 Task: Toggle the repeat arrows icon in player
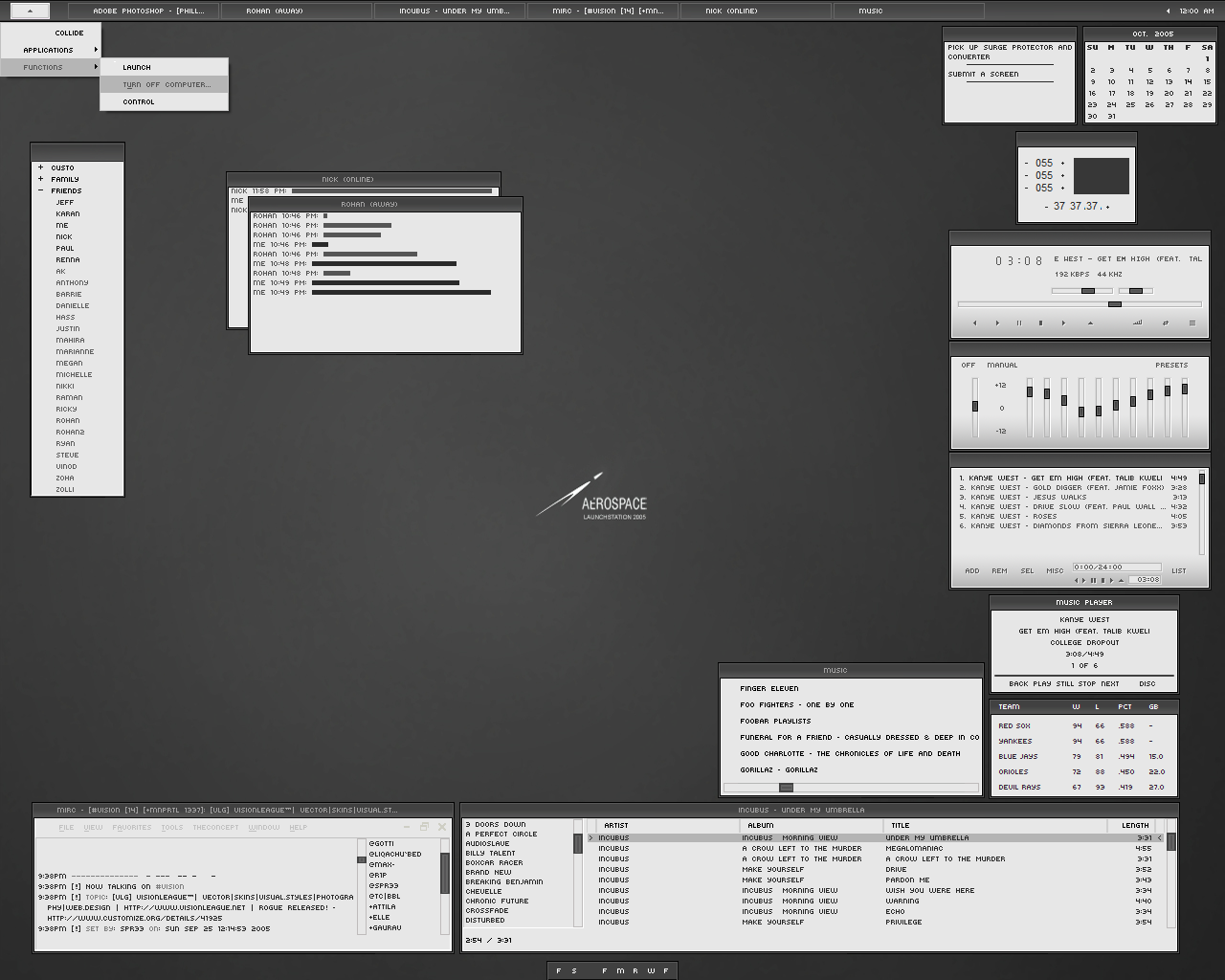(1165, 323)
